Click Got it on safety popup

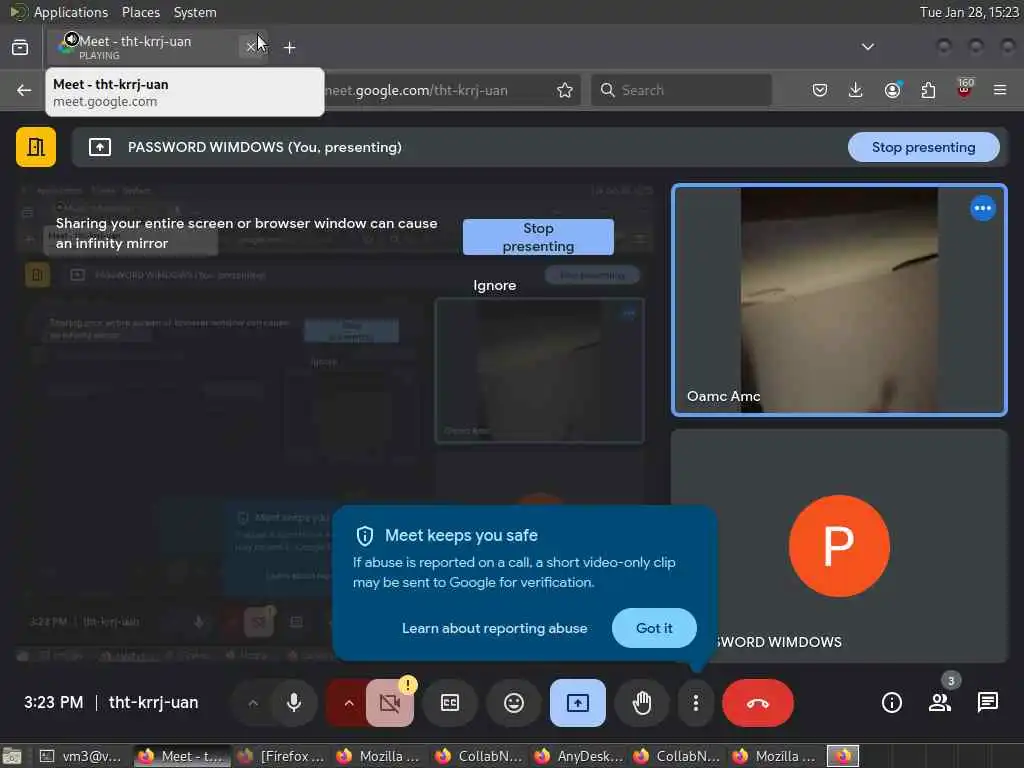point(654,628)
